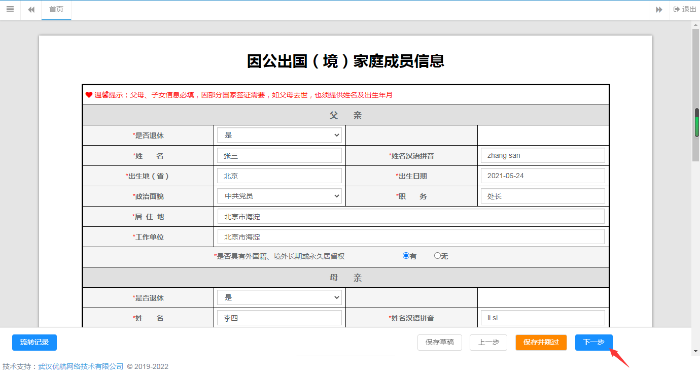This screenshot has width=700, height=373.
Task: Open father's 是否退休 dropdown
Action: coord(279,135)
